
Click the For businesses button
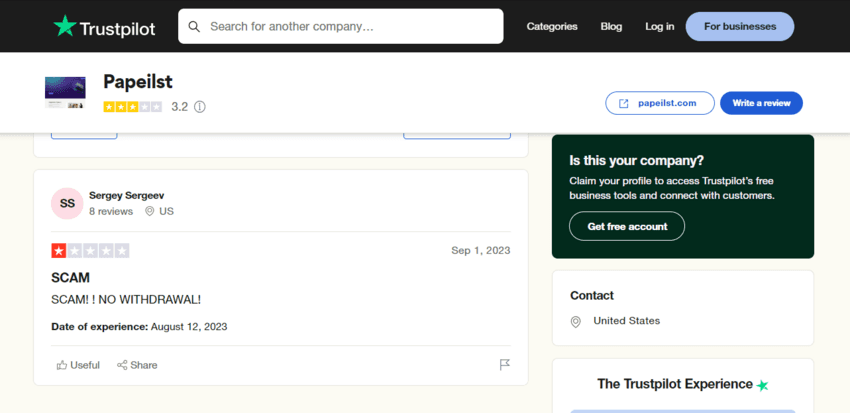[739, 26]
